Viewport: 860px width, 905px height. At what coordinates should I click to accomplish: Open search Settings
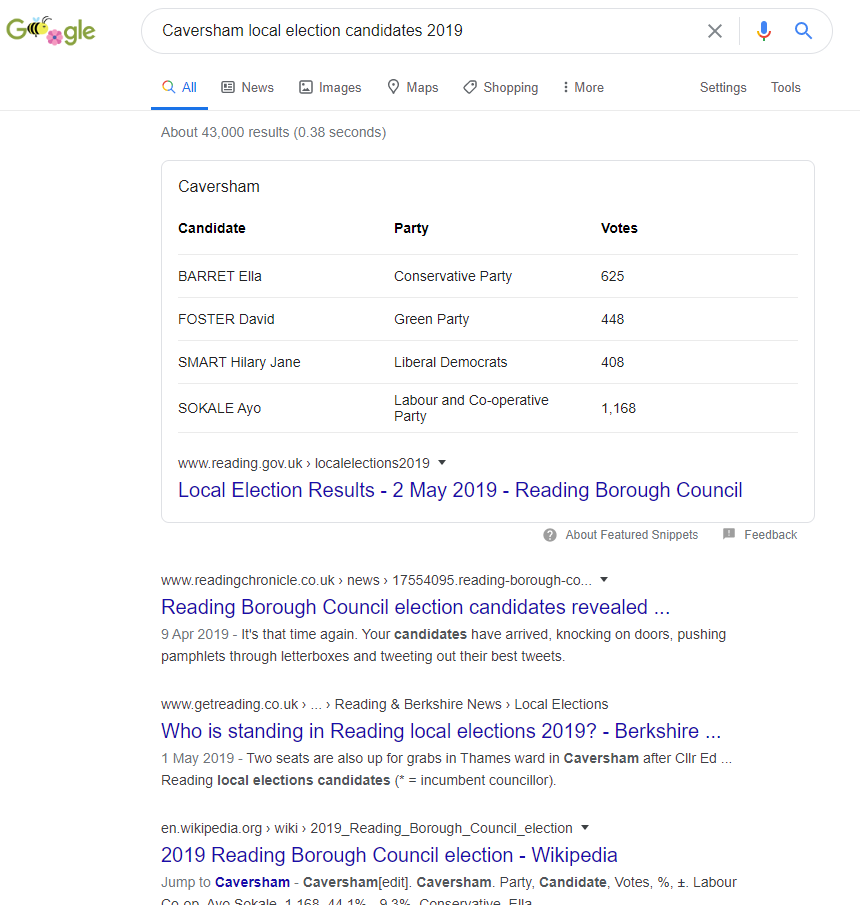(723, 87)
